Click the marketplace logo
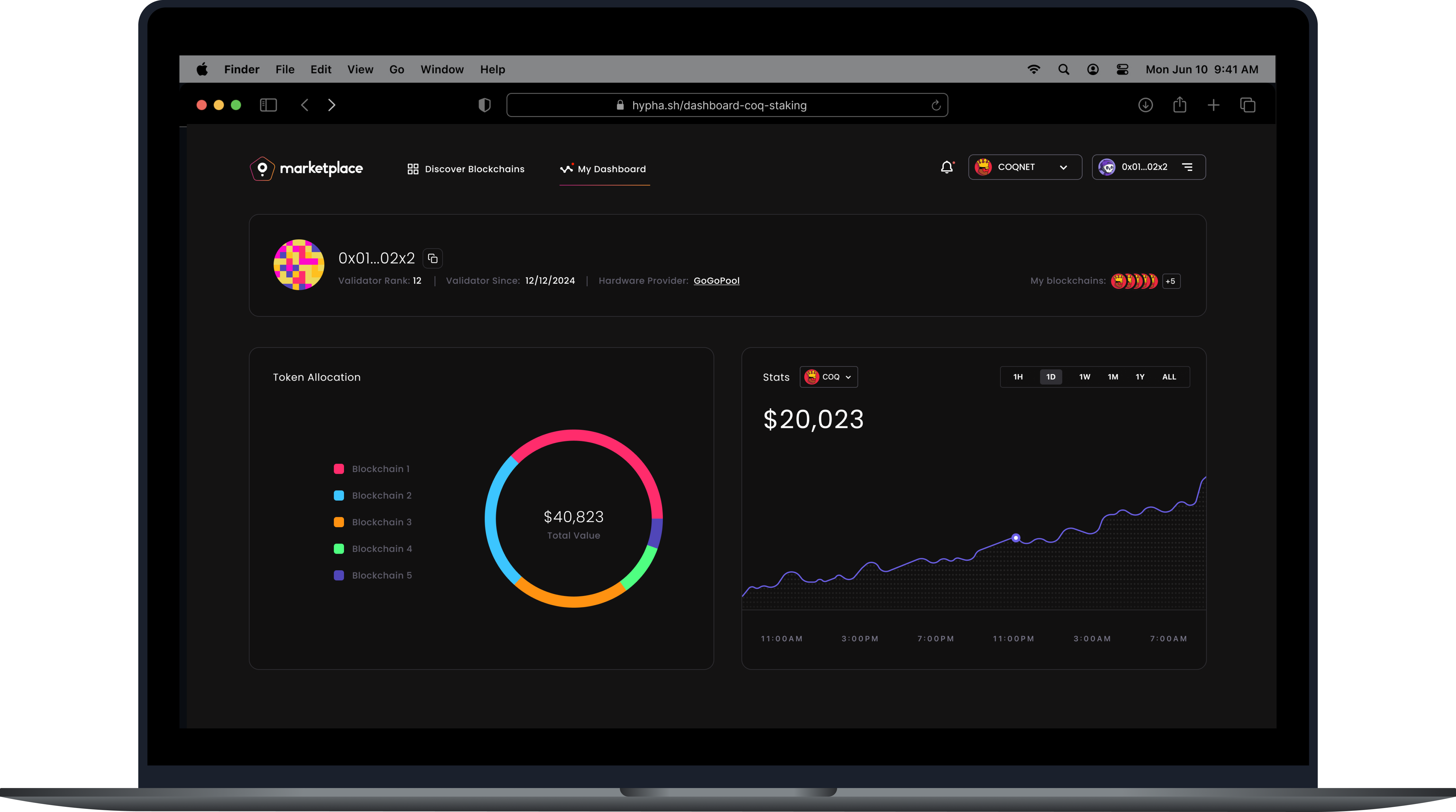The height and width of the screenshot is (812, 1456). coord(306,168)
